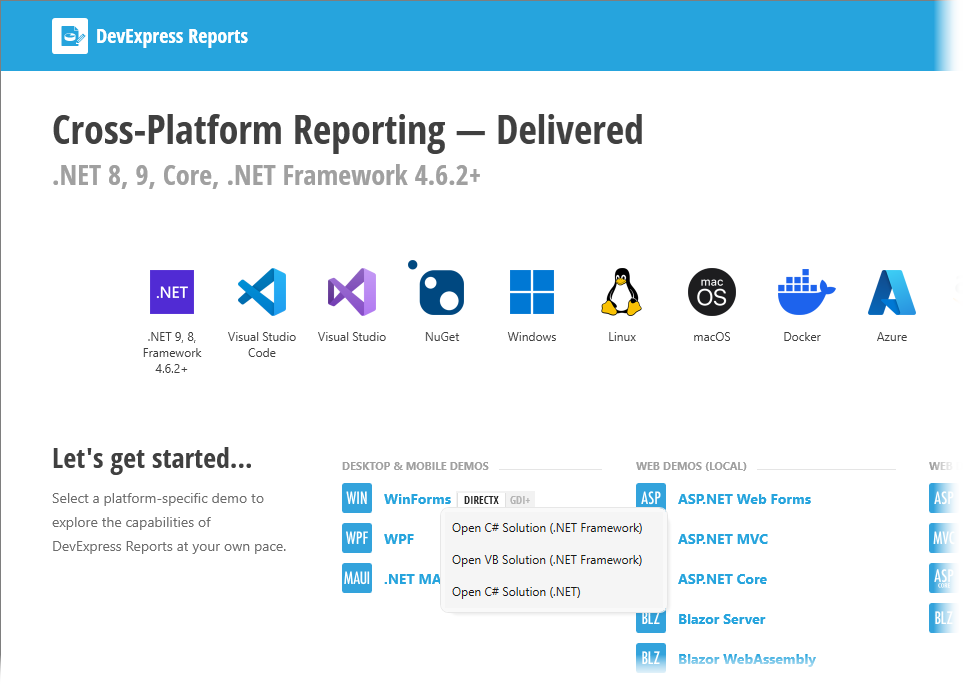Open the Blazor WebAssembly demo
Screen dimensions: 964x685
747,659
